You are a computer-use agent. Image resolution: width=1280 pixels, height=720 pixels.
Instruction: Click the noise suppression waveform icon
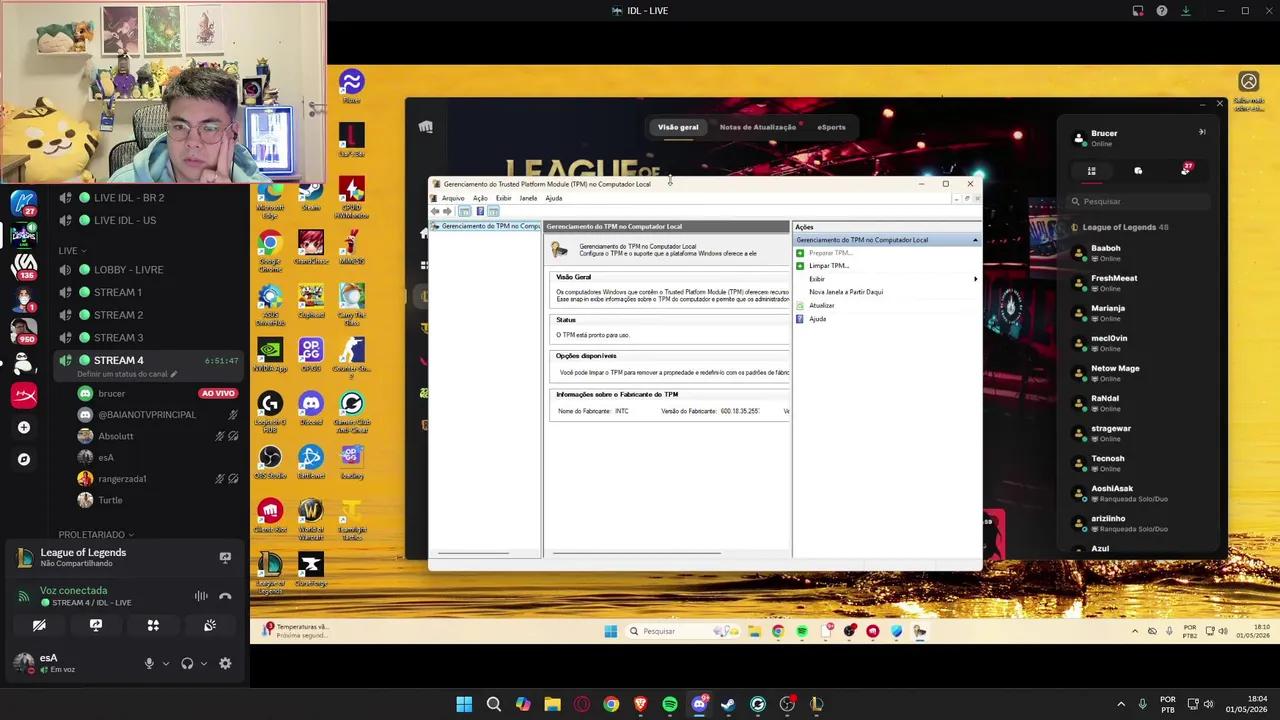click(x=201, y=596)
